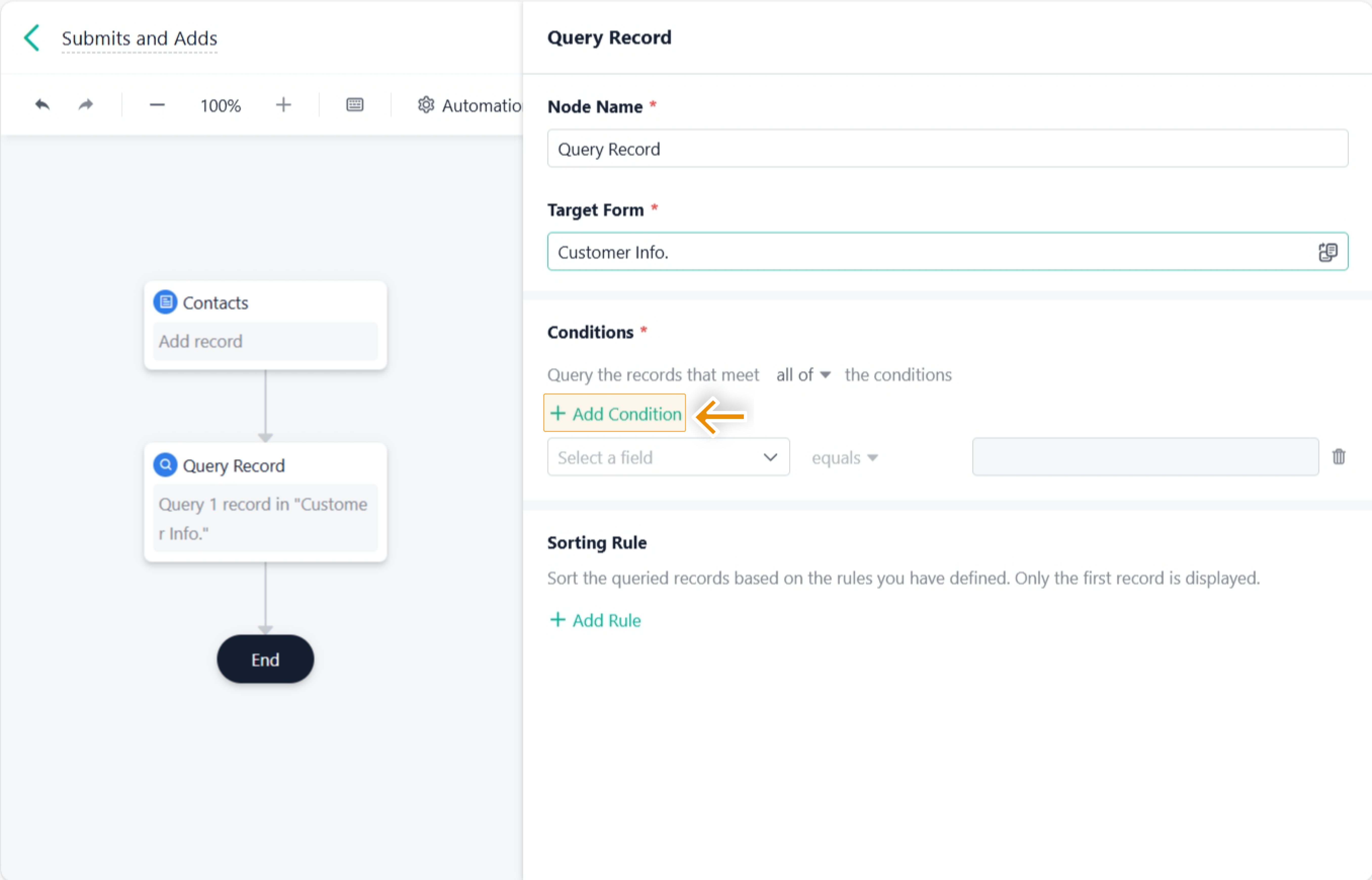Viewport: 1372px width, 880px height.
Task: Select the Query Record node card
Action: (266, 502)
